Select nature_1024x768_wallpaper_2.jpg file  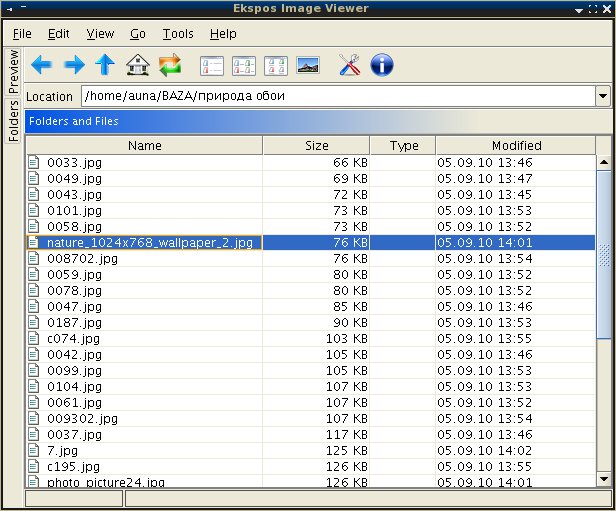coord(150,242)
